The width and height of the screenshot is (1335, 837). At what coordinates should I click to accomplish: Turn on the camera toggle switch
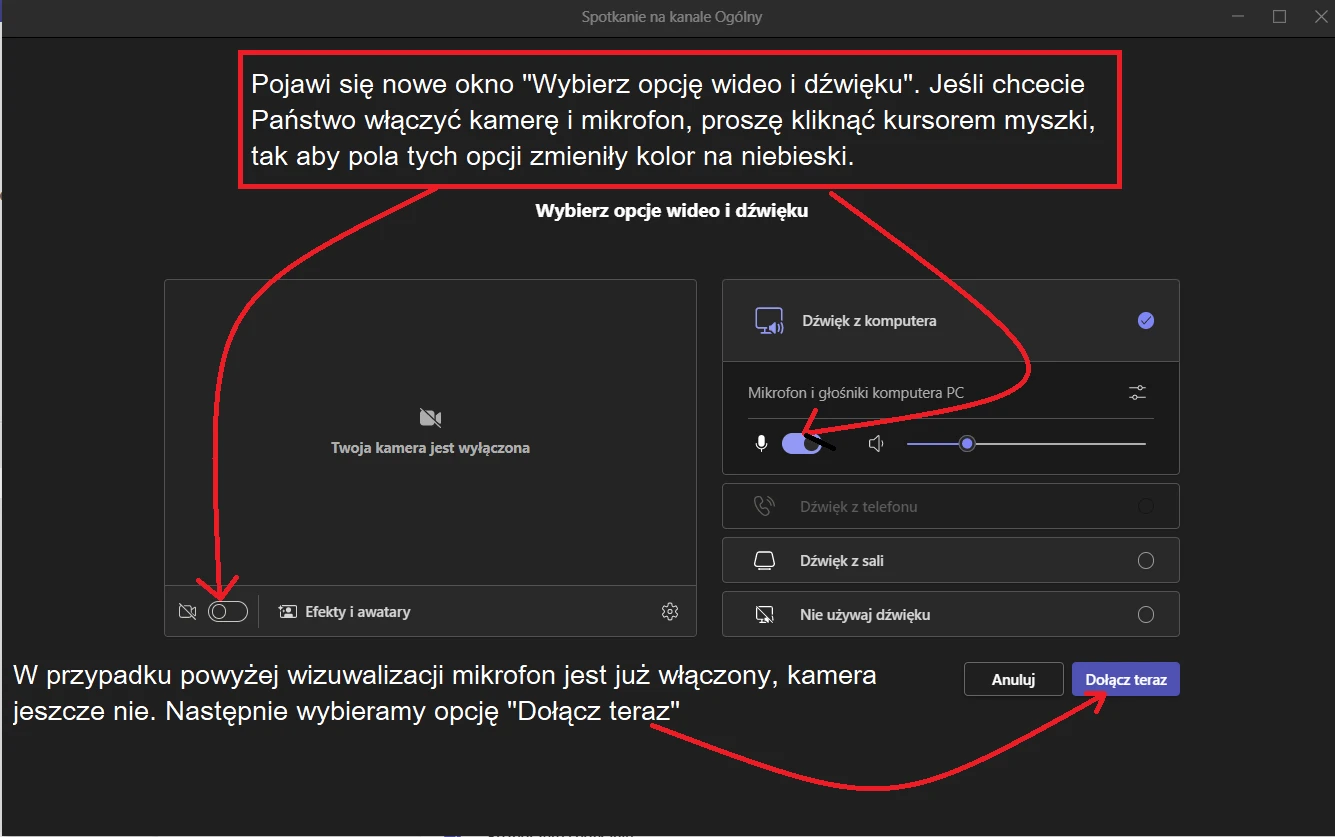(228, 611)
